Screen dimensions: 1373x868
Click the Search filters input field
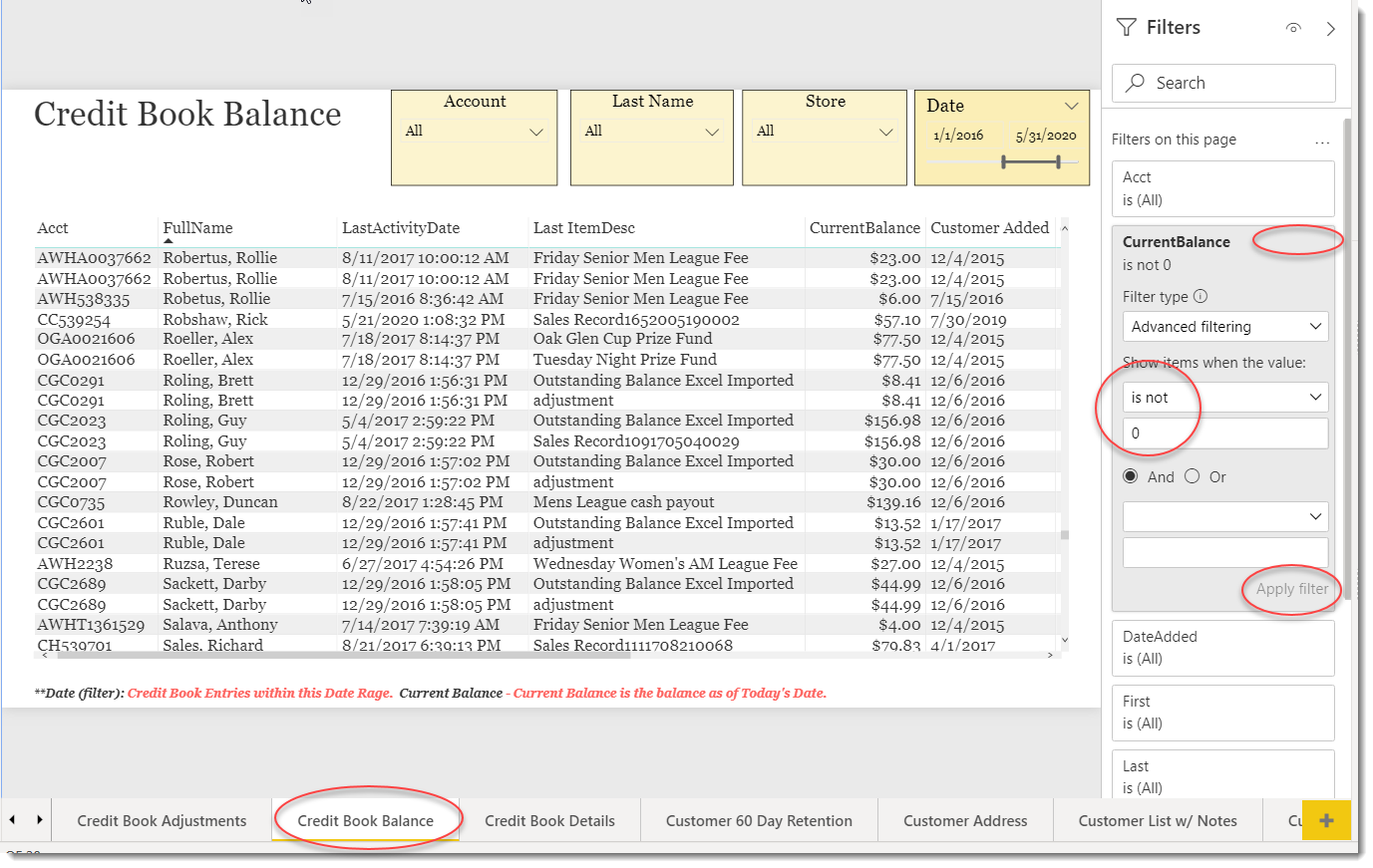click(x=1223, y=83)
